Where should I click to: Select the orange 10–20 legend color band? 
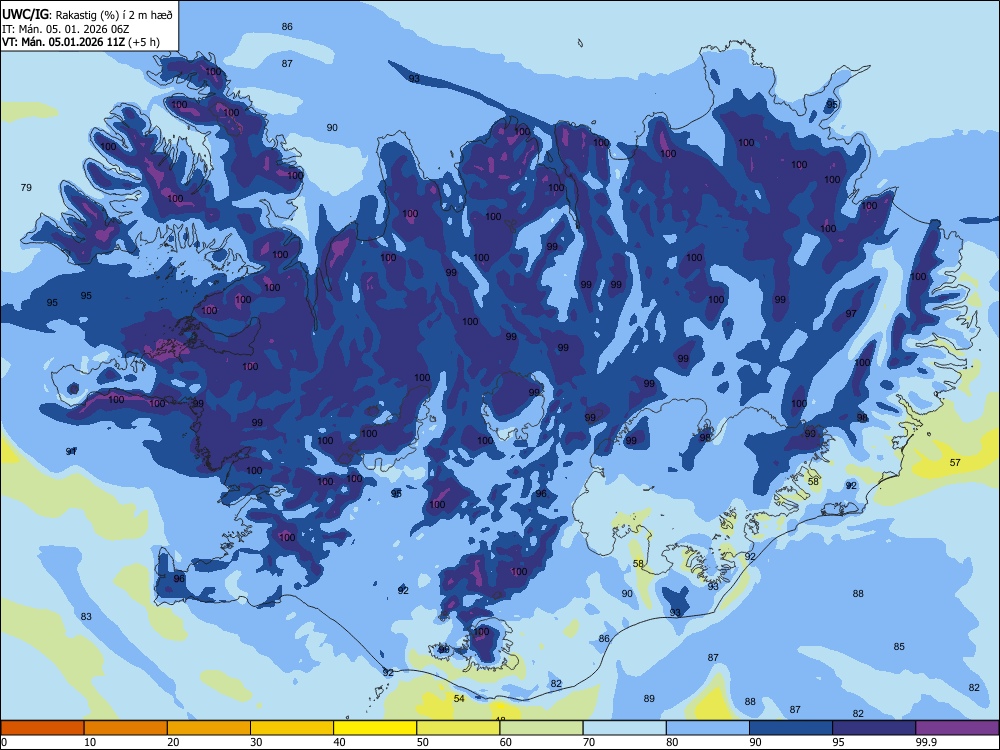tap(126, 728)
